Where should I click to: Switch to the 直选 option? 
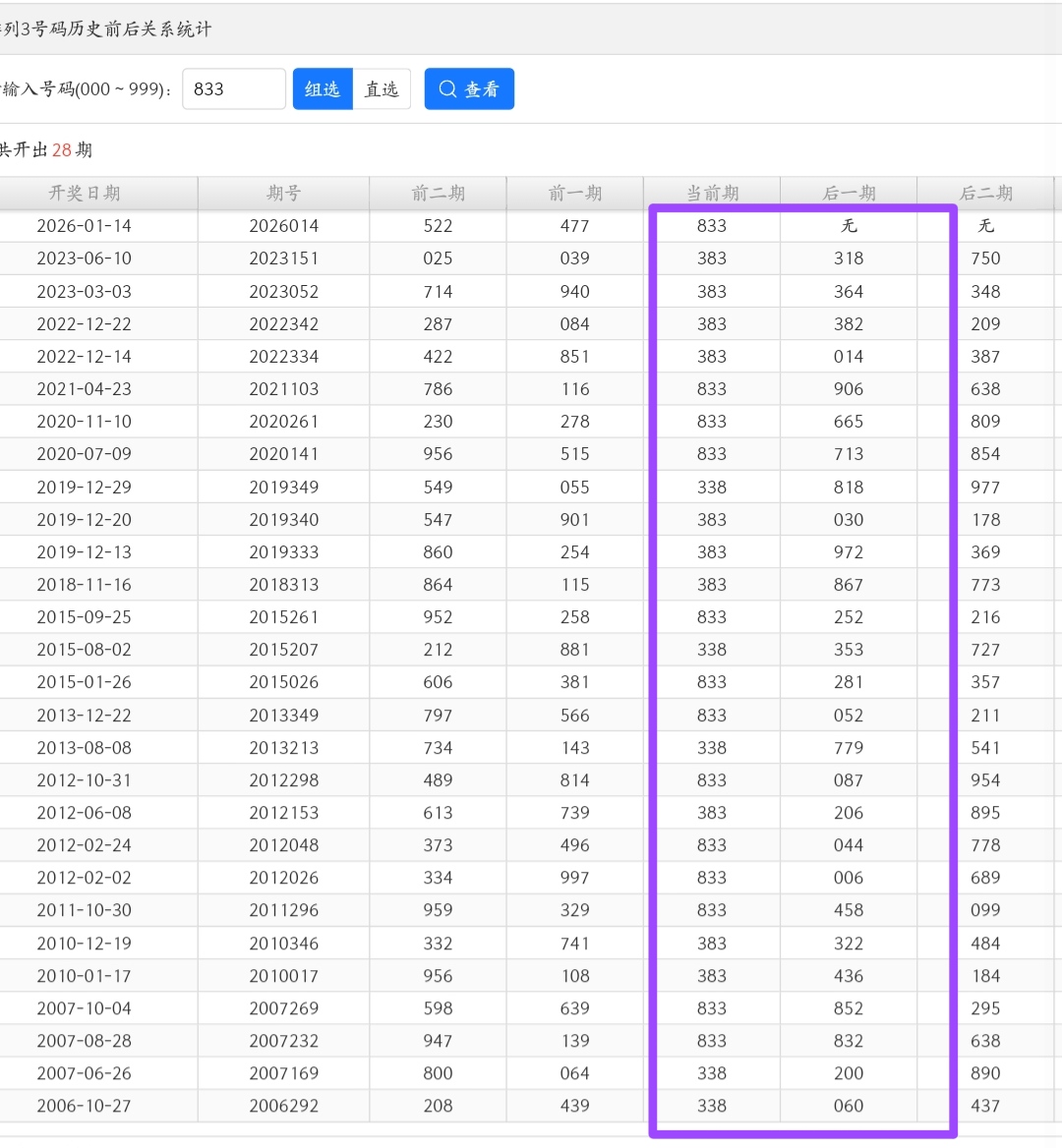point(382,89)
